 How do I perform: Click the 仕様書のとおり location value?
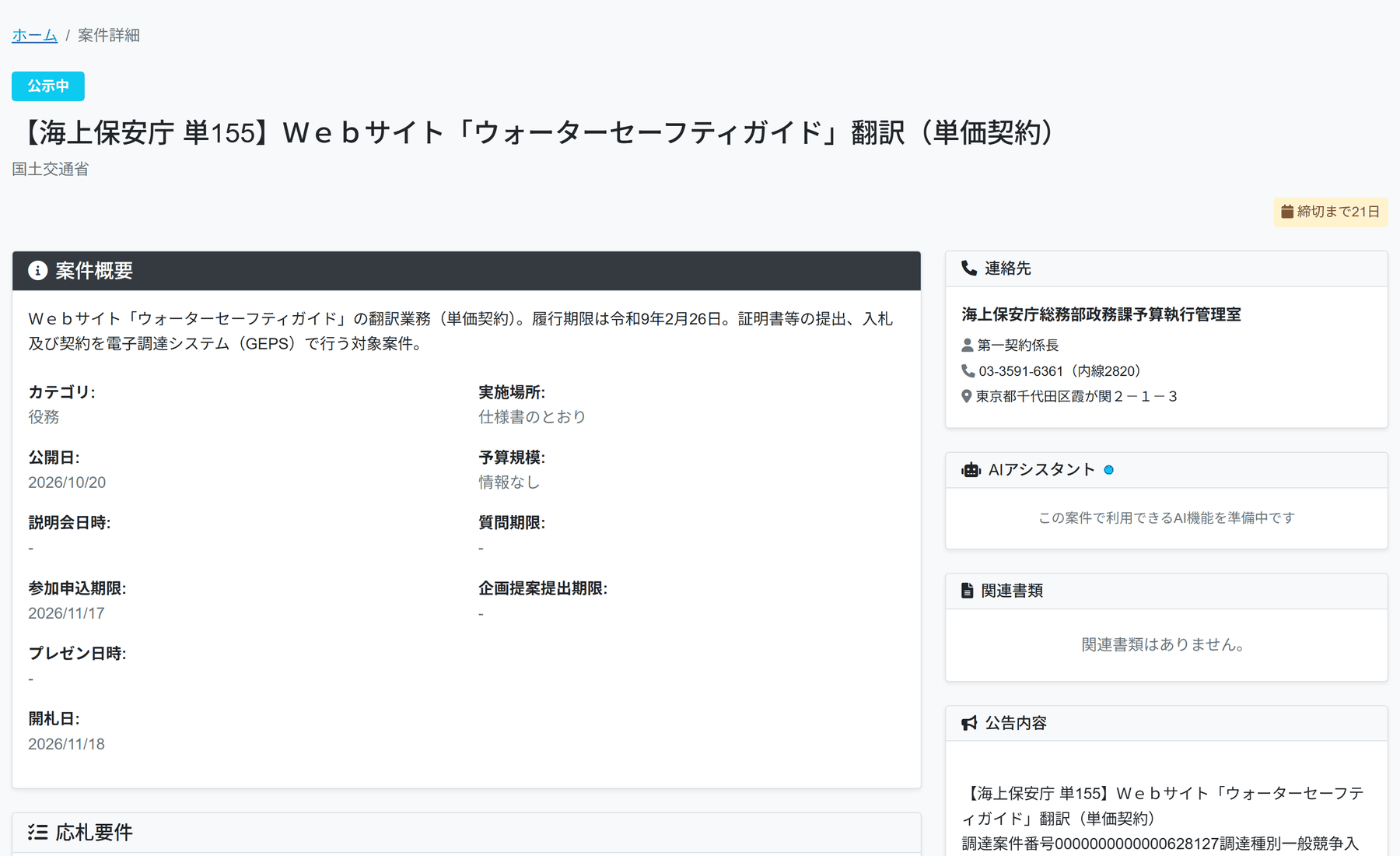click(532, 417)
